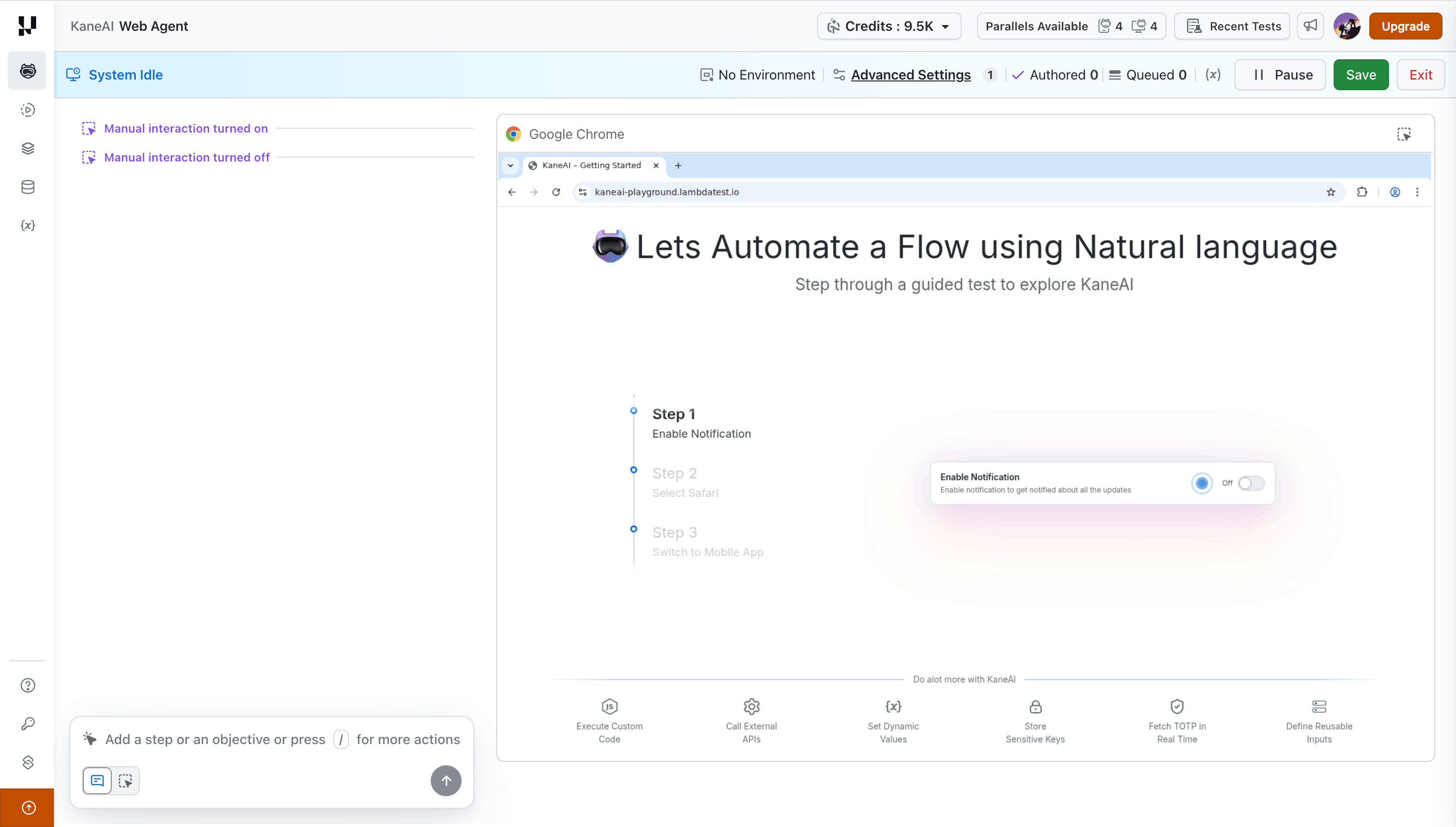Click the Parallels Available indicator

tap(1071, 26)
